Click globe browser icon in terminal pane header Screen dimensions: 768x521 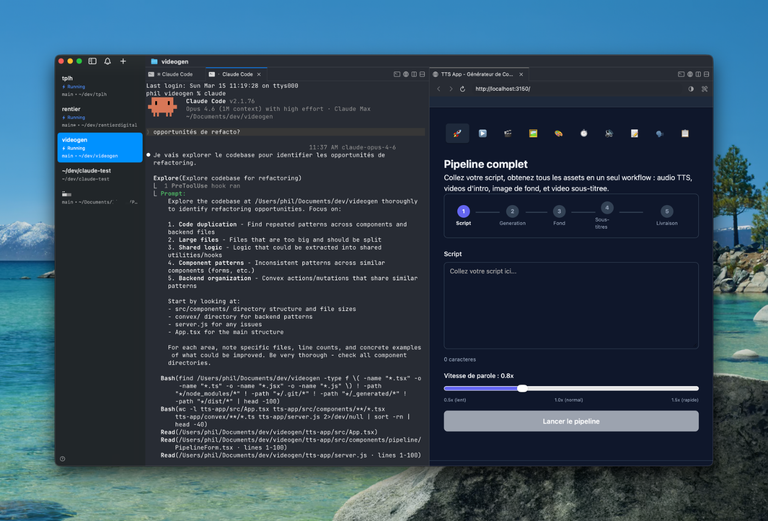click(406, 74)
